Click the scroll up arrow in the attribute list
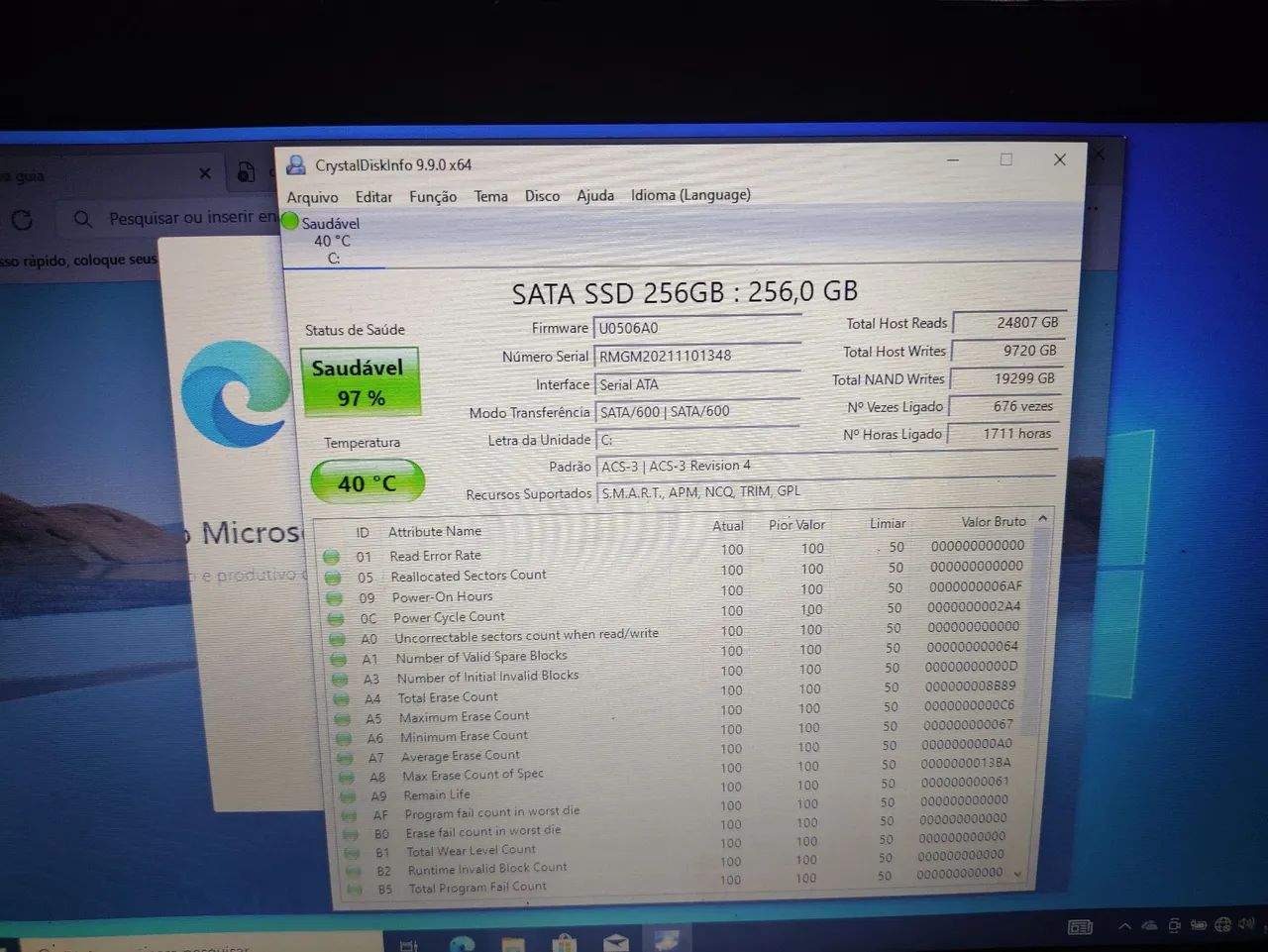1268x952 pixels. (x=1043, y=519)
